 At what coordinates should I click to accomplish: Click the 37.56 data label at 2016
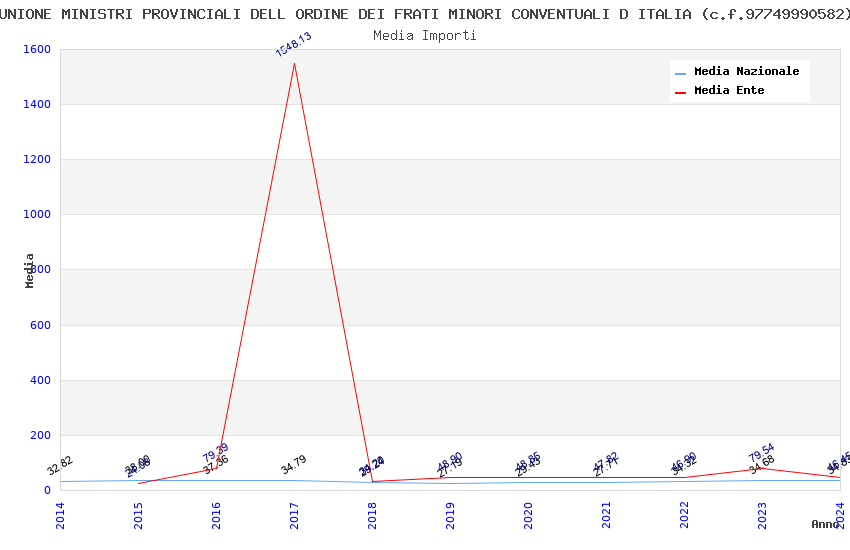tap(216, 464)
